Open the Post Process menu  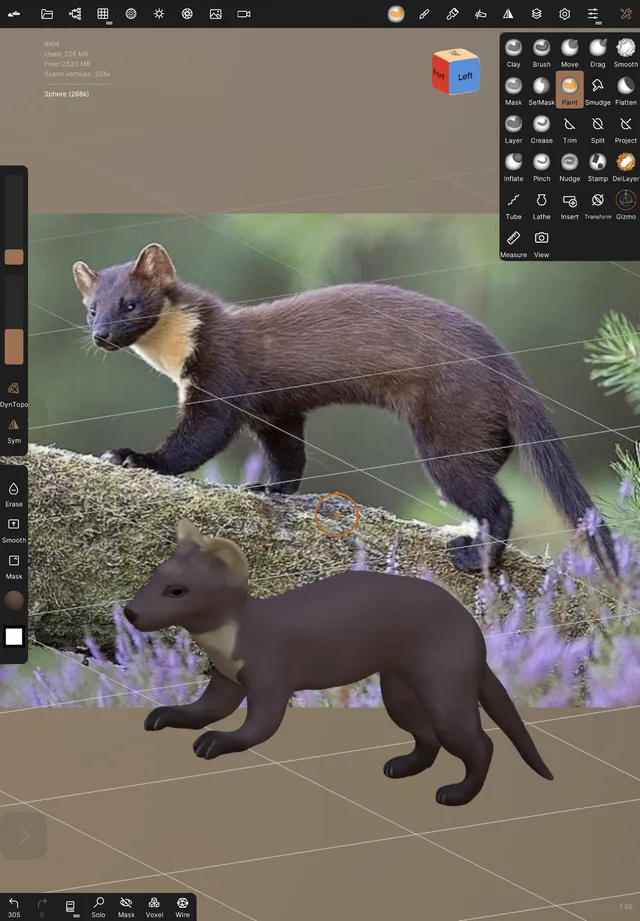pos(187,14)
